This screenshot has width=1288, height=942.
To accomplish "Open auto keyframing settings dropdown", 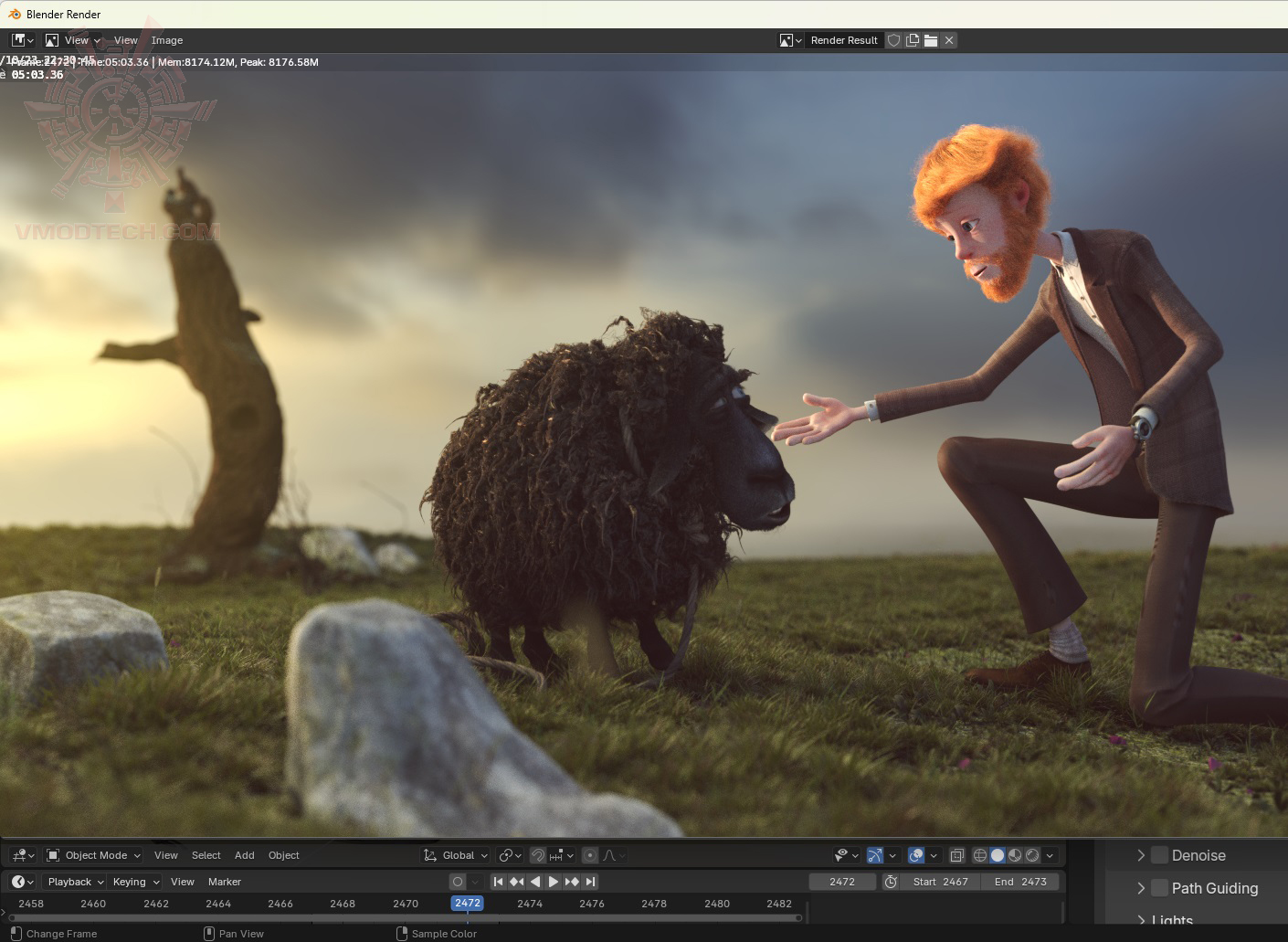I will coord(475,882).
